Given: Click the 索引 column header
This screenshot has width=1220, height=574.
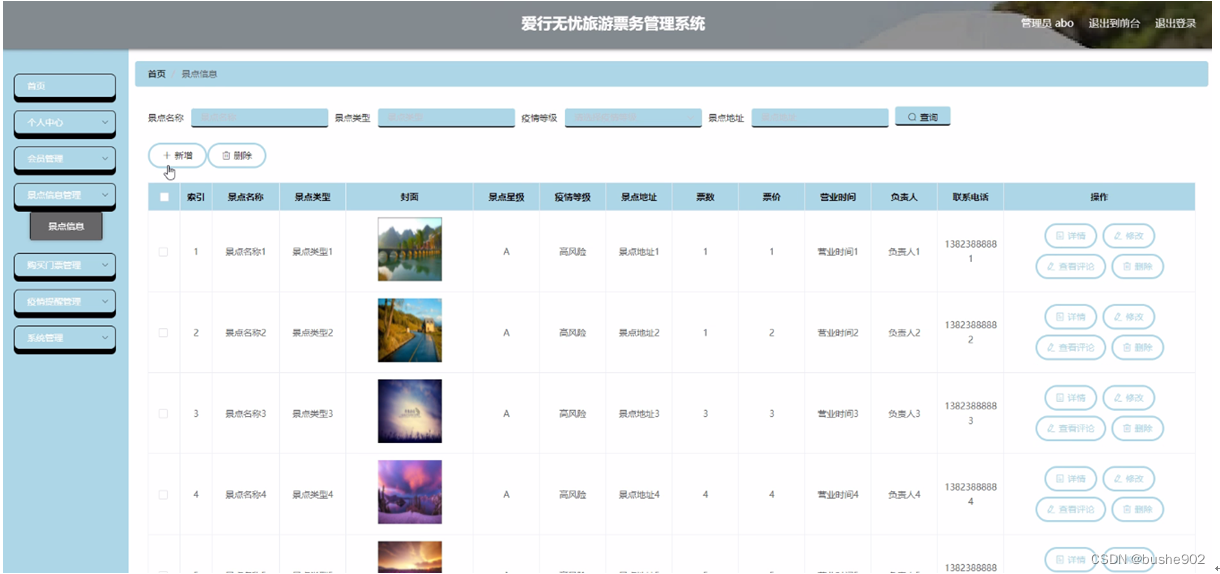Looking at the screenshot, I should tap(196, 197).
